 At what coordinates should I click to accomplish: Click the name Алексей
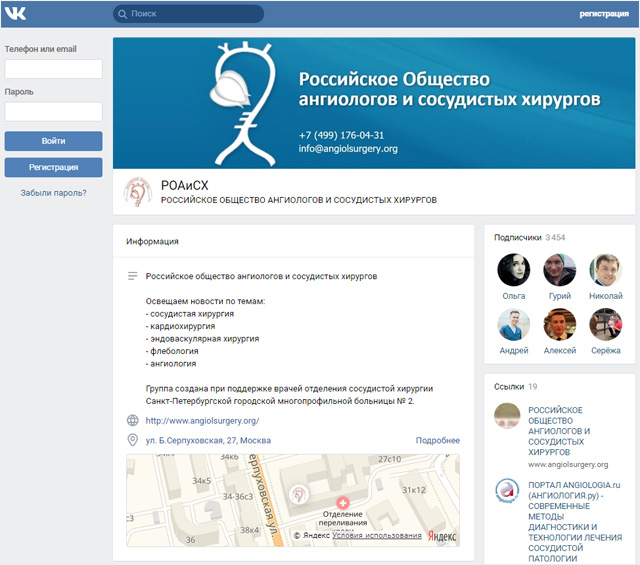560,351
